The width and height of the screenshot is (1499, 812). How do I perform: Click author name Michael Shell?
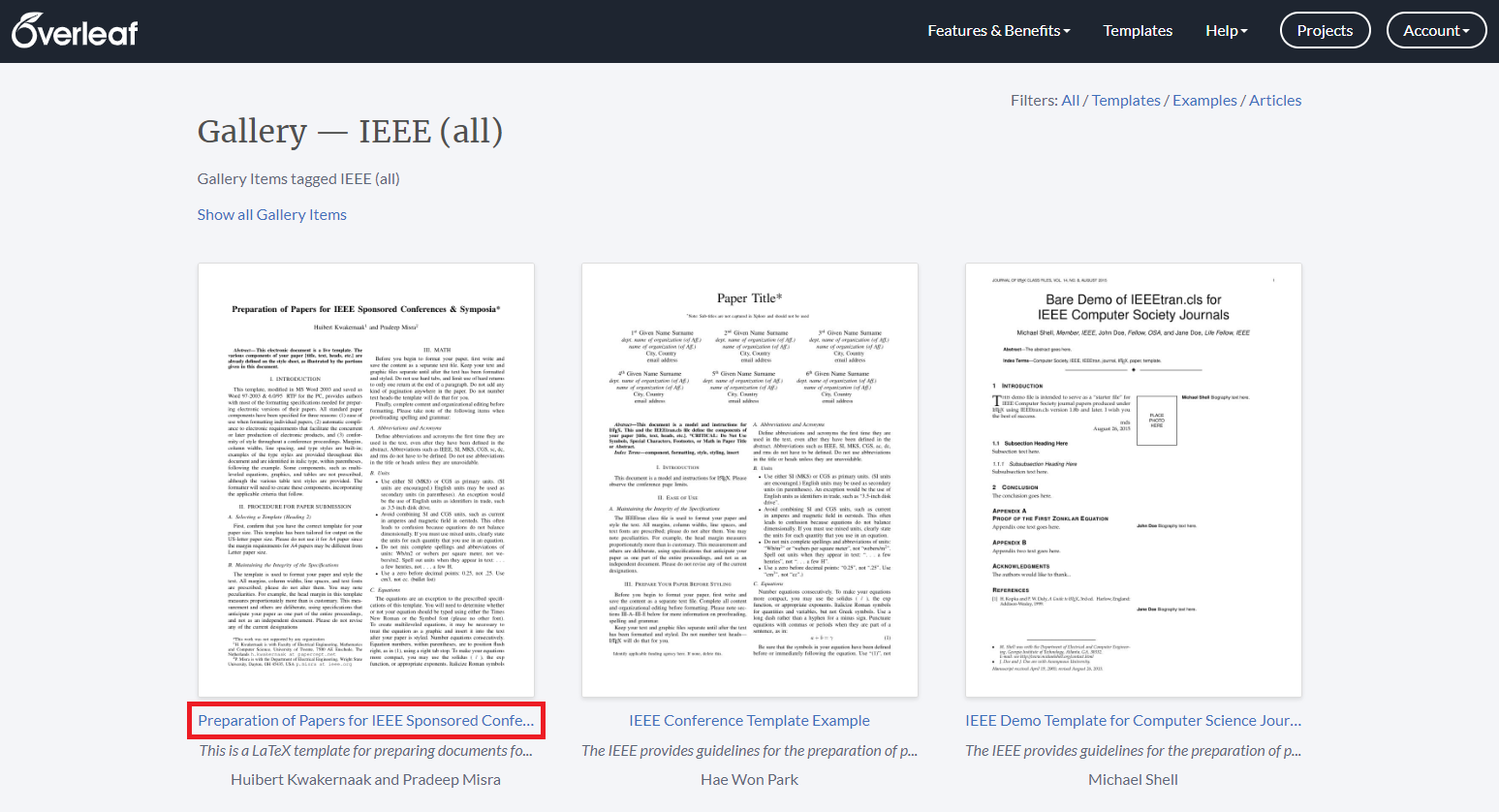pyautogui.click(x=1134, y=780)
